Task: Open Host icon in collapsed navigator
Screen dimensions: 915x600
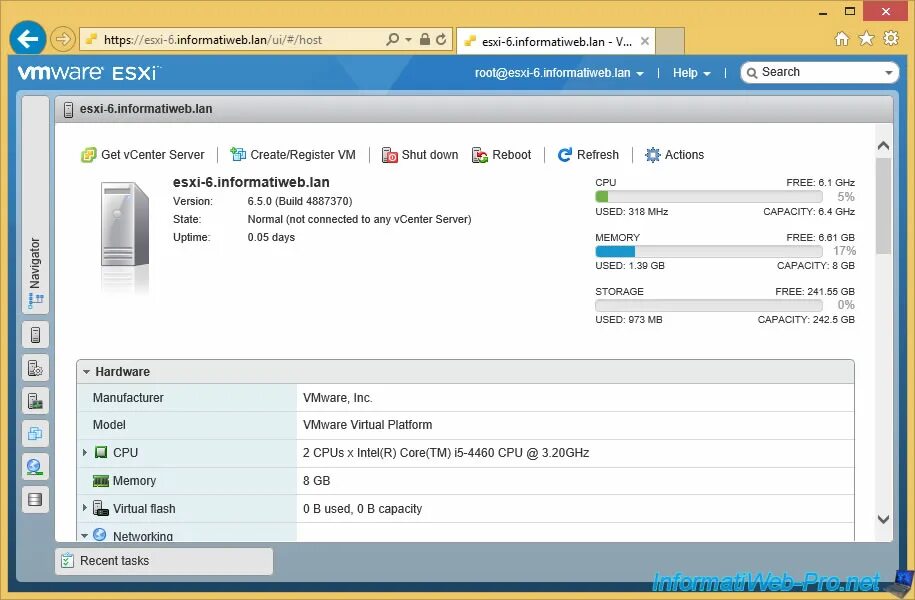Action: pyautogui.click(x=35, y=335)
